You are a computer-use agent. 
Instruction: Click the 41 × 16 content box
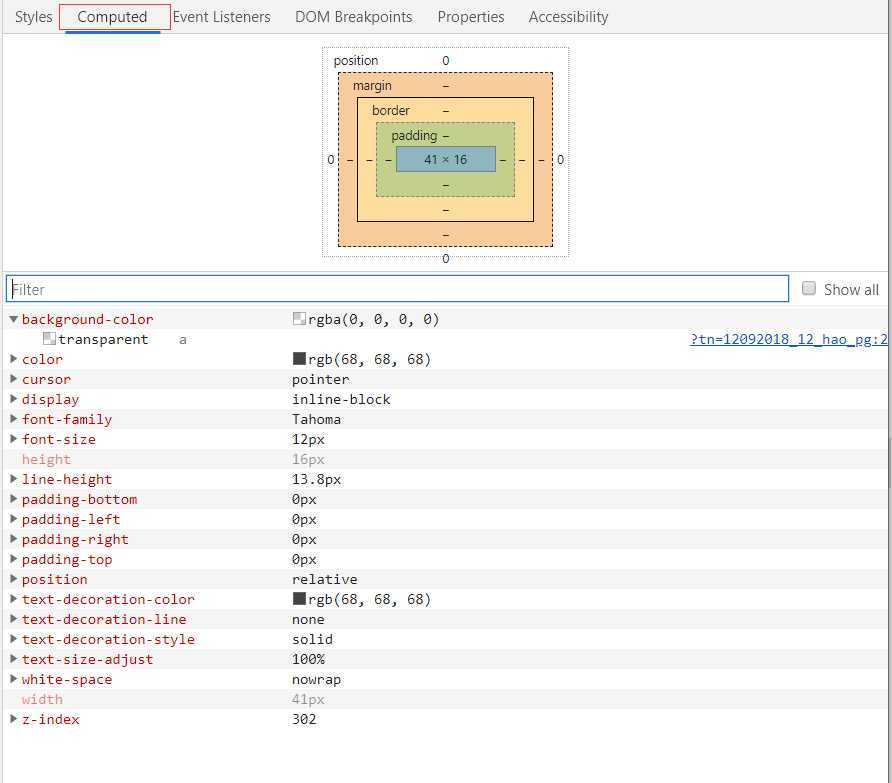[445, 159]
